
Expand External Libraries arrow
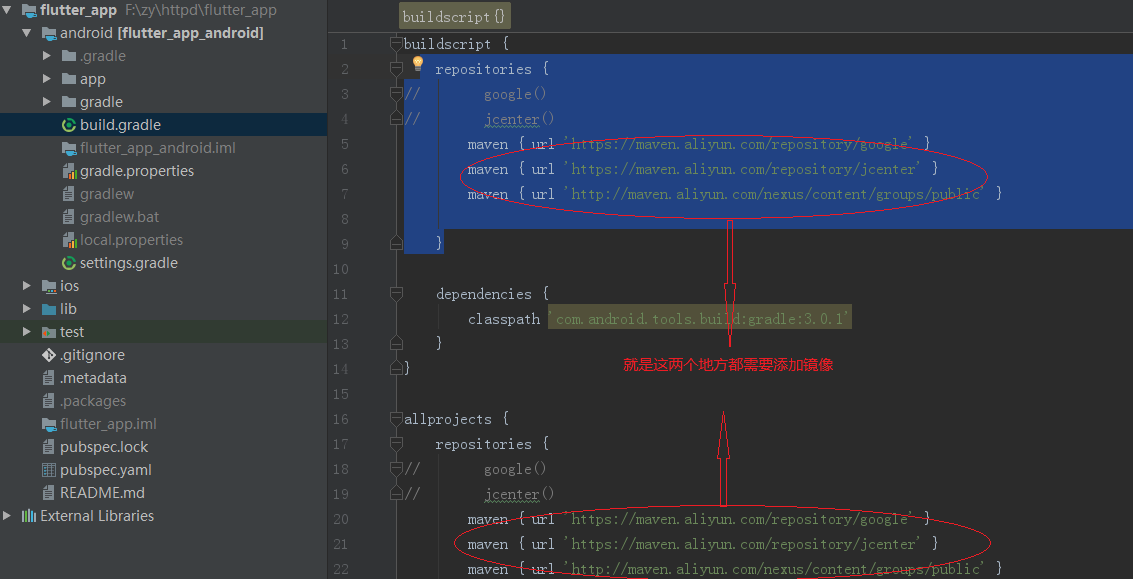point(7,515)
